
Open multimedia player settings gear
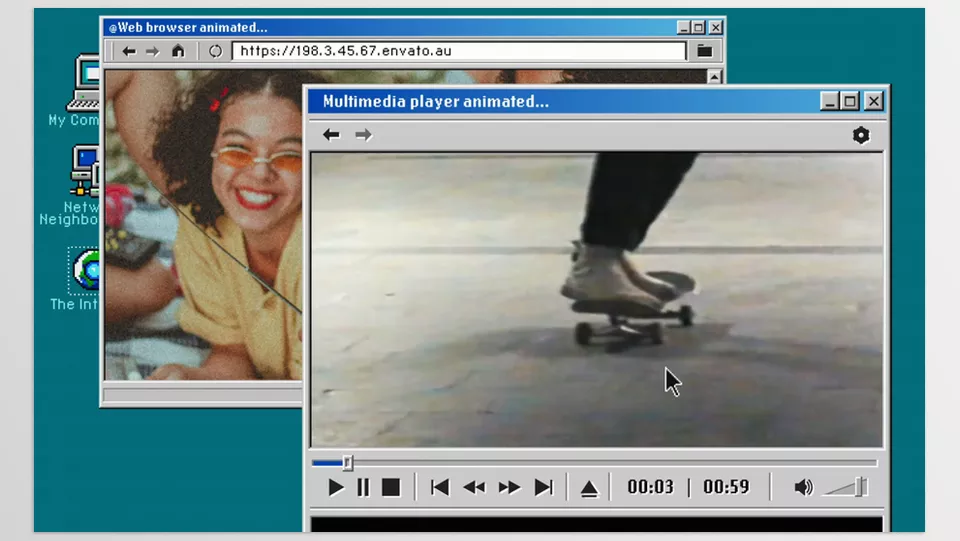861,135
